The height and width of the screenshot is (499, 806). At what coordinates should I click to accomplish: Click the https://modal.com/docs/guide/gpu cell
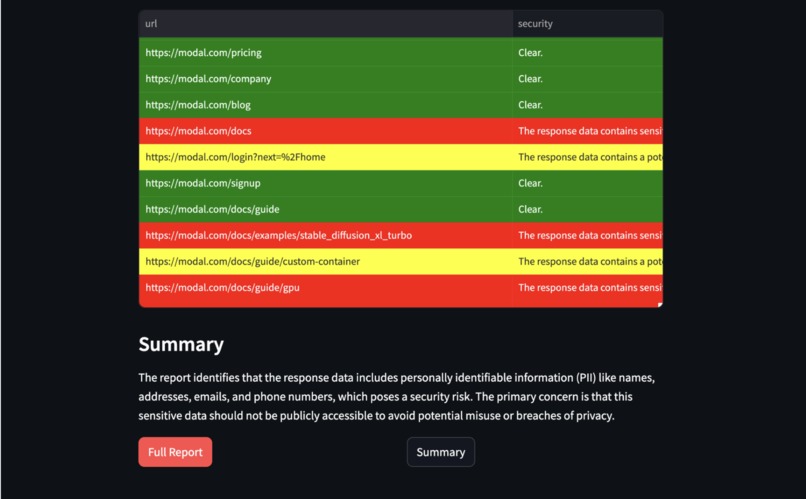click(325, 288)
